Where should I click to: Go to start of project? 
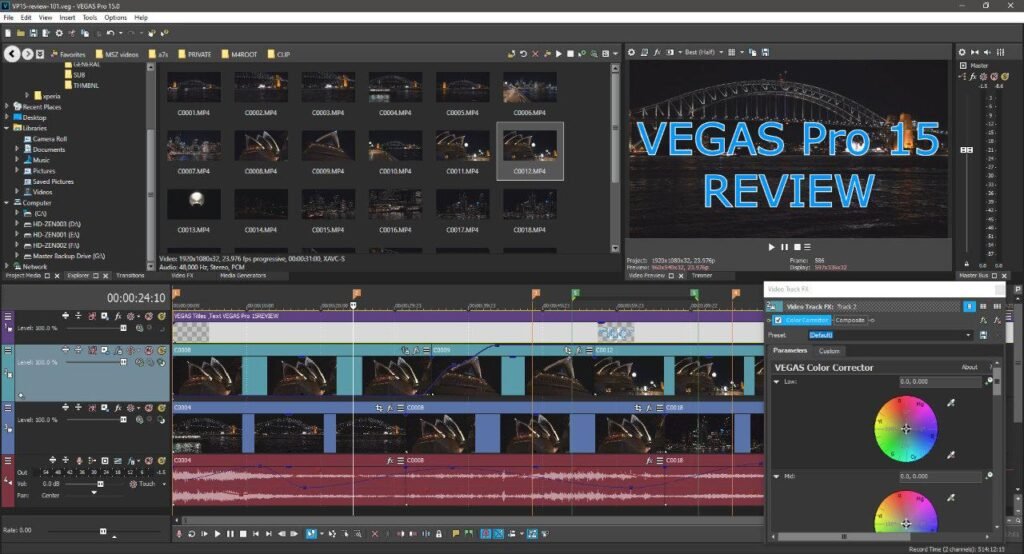point(256,534)
